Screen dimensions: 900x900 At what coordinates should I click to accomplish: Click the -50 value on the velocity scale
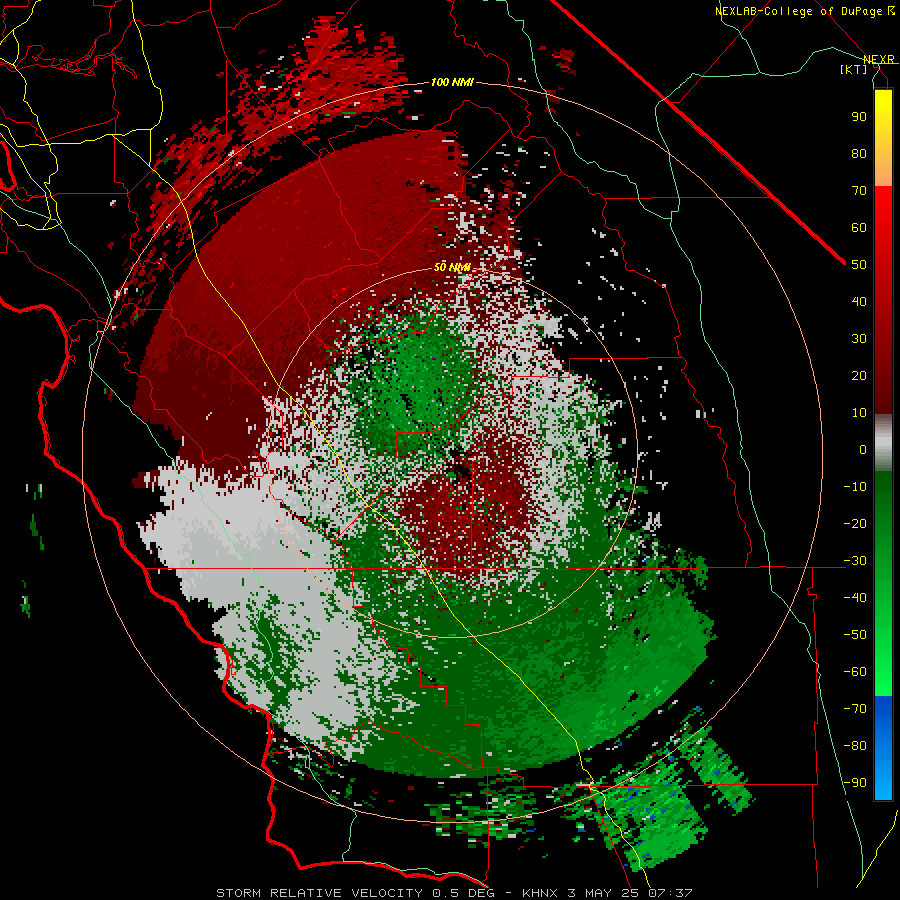(855, 634)
